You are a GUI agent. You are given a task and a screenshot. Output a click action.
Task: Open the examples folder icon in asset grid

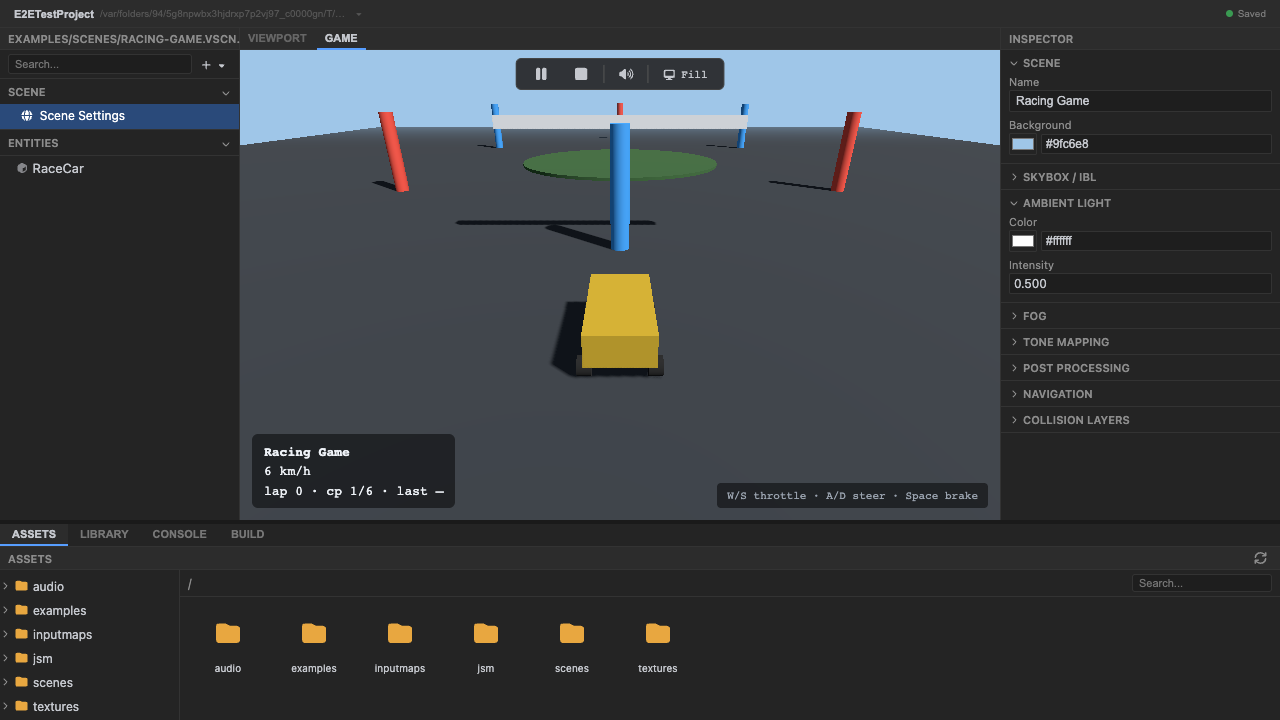click(x=314, y=633)
